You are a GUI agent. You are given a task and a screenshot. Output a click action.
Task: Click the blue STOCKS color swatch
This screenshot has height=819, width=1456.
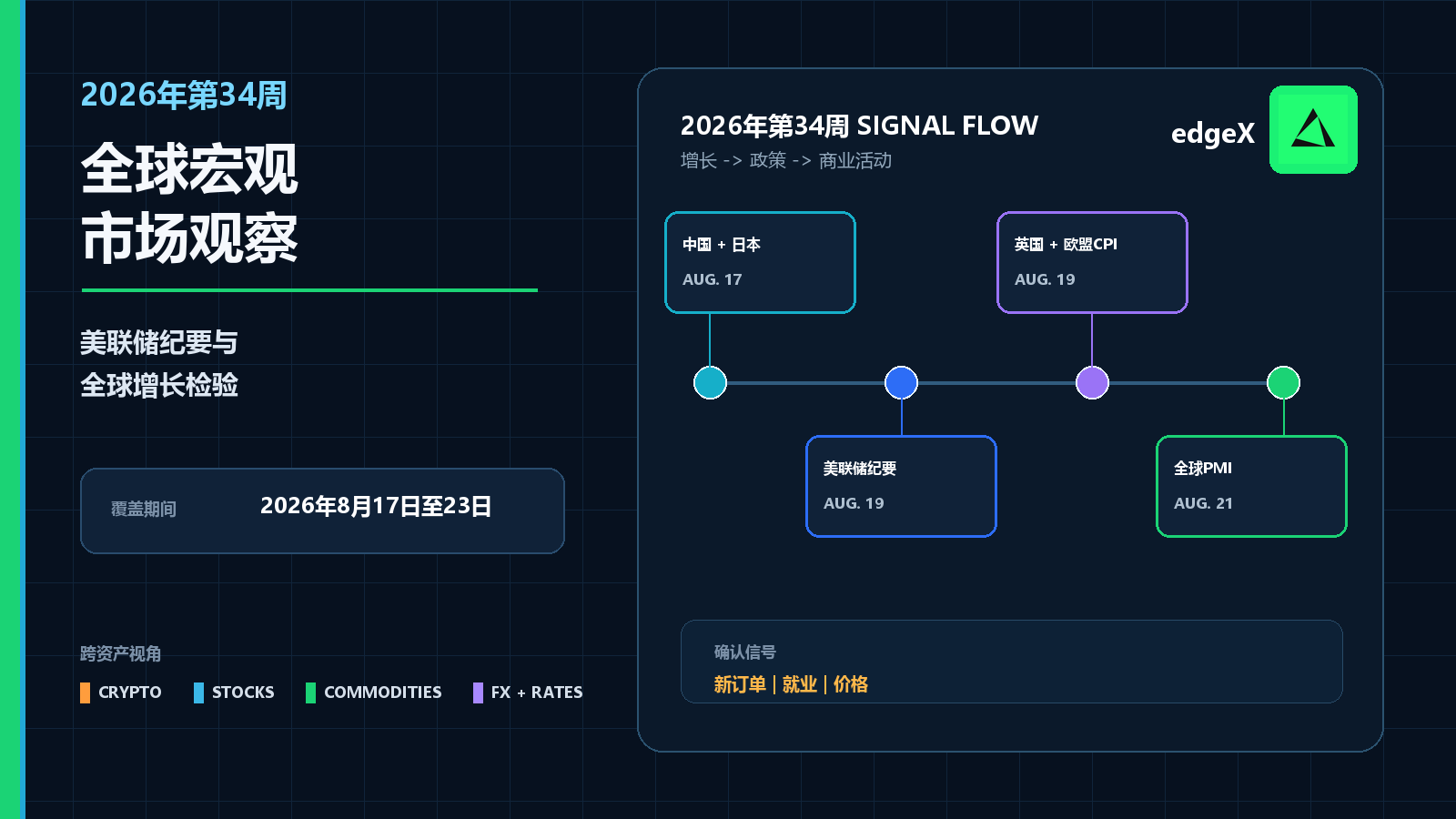tap(198, 693)
